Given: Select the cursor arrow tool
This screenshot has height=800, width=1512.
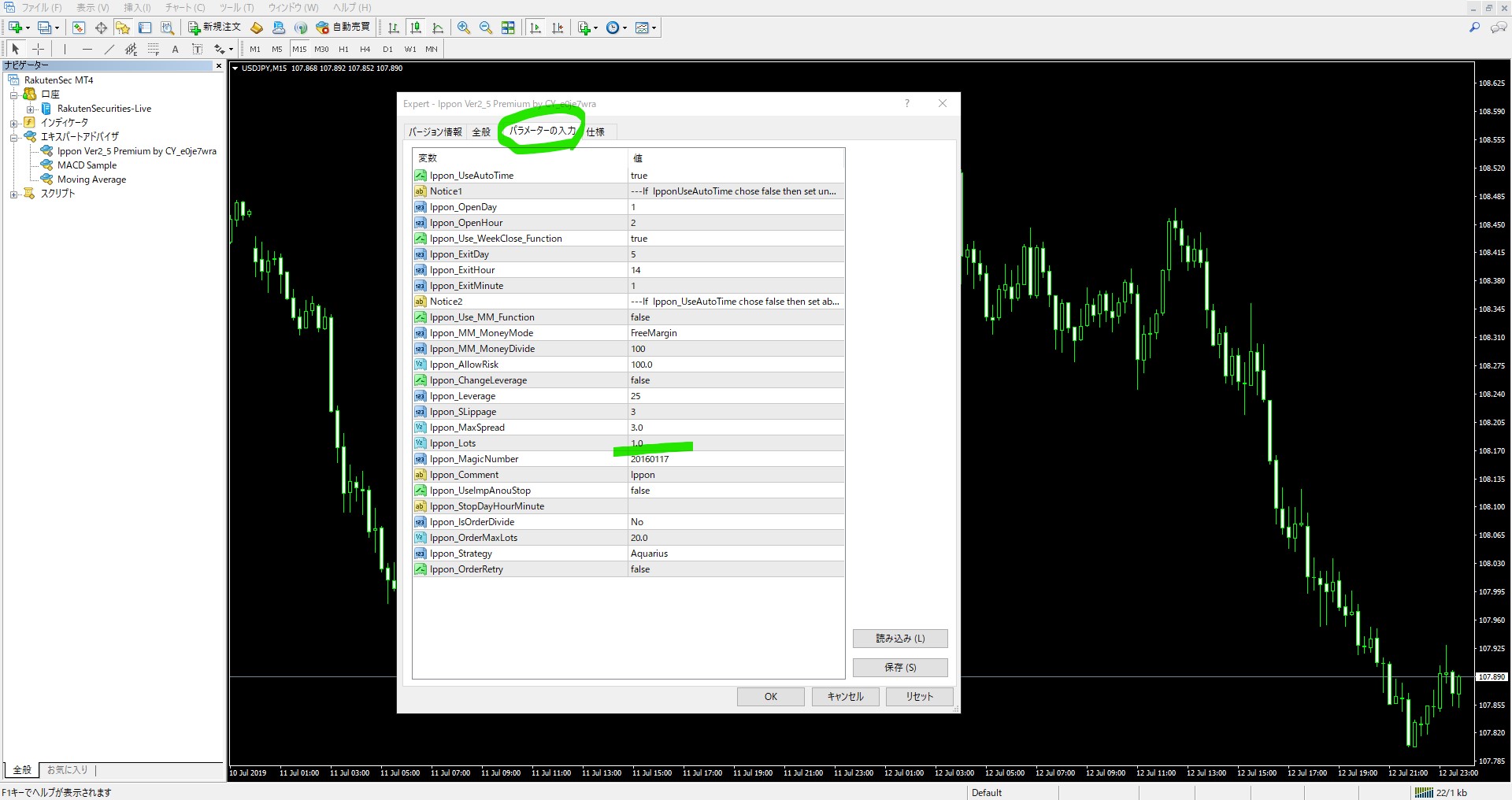Looking at the screenshot, I should coord(15,49).
